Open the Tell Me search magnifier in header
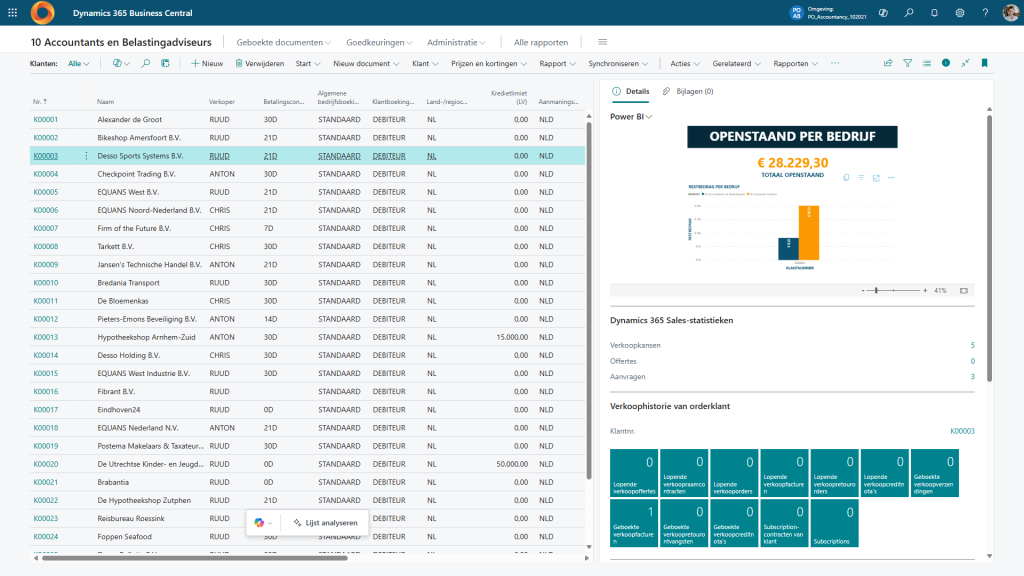This screenshot has width=1024, height=576. click(x=908, y=12)
